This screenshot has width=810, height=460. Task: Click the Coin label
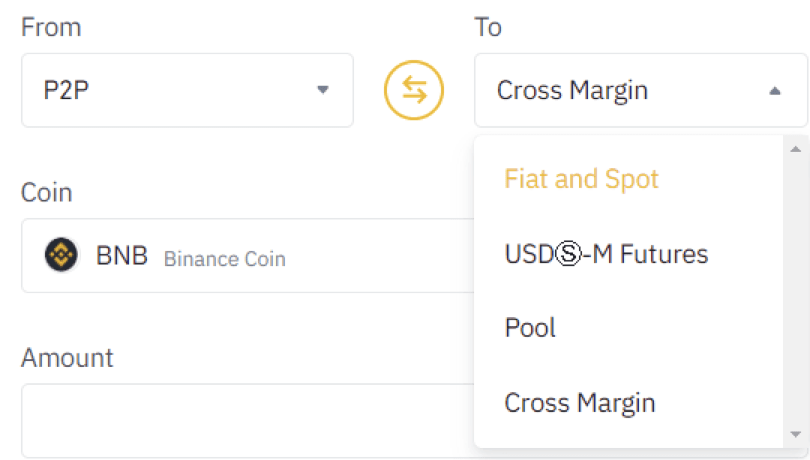coord(46,193)
